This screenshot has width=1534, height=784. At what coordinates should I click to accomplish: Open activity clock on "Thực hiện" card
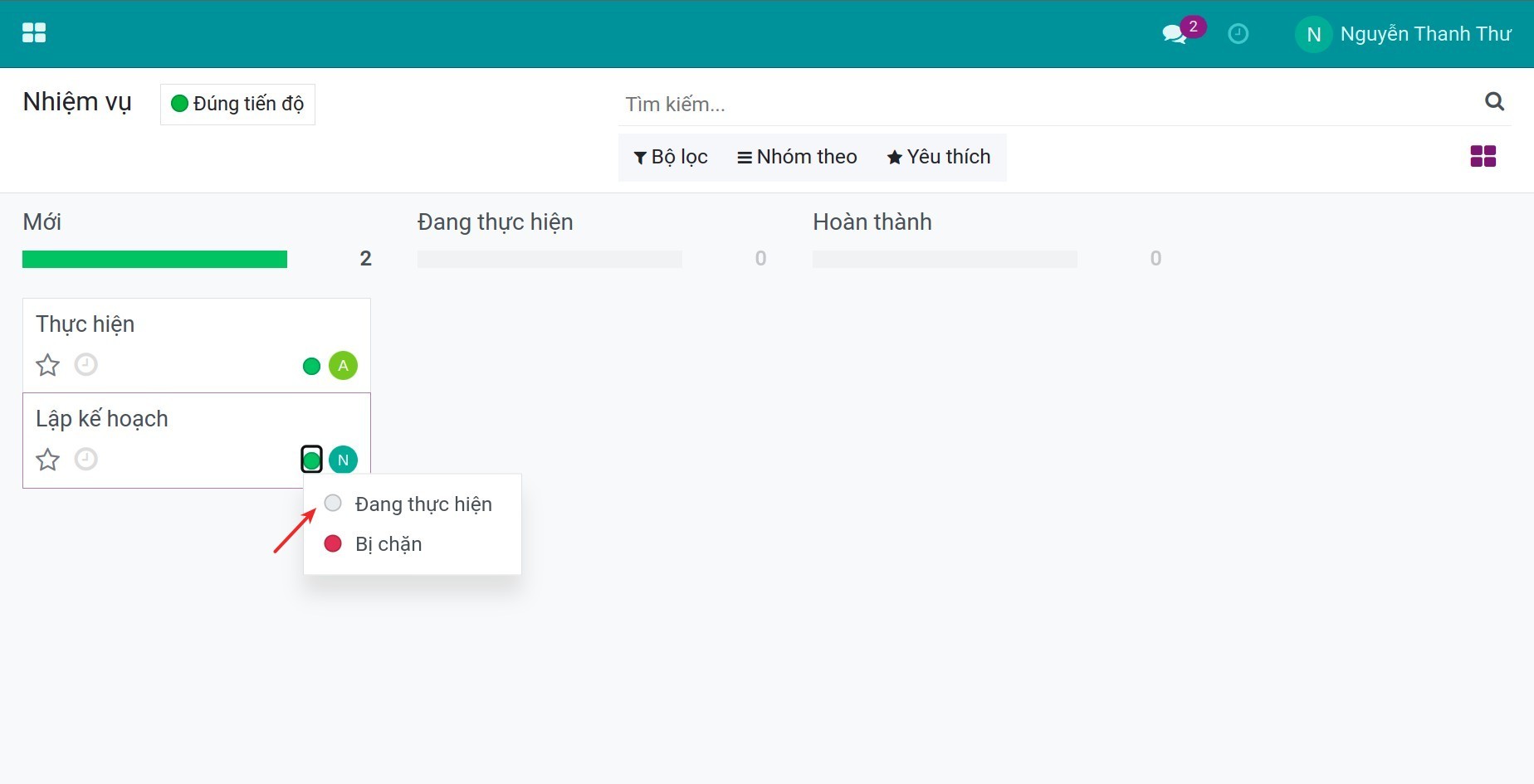[x=86, y=365]
